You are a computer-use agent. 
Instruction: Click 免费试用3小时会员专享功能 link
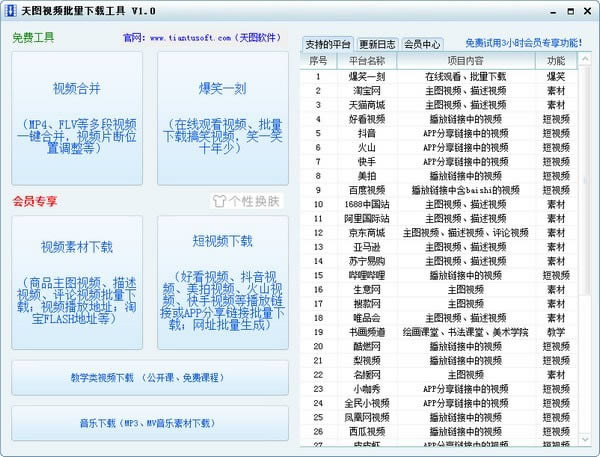(x=523, y=43)
